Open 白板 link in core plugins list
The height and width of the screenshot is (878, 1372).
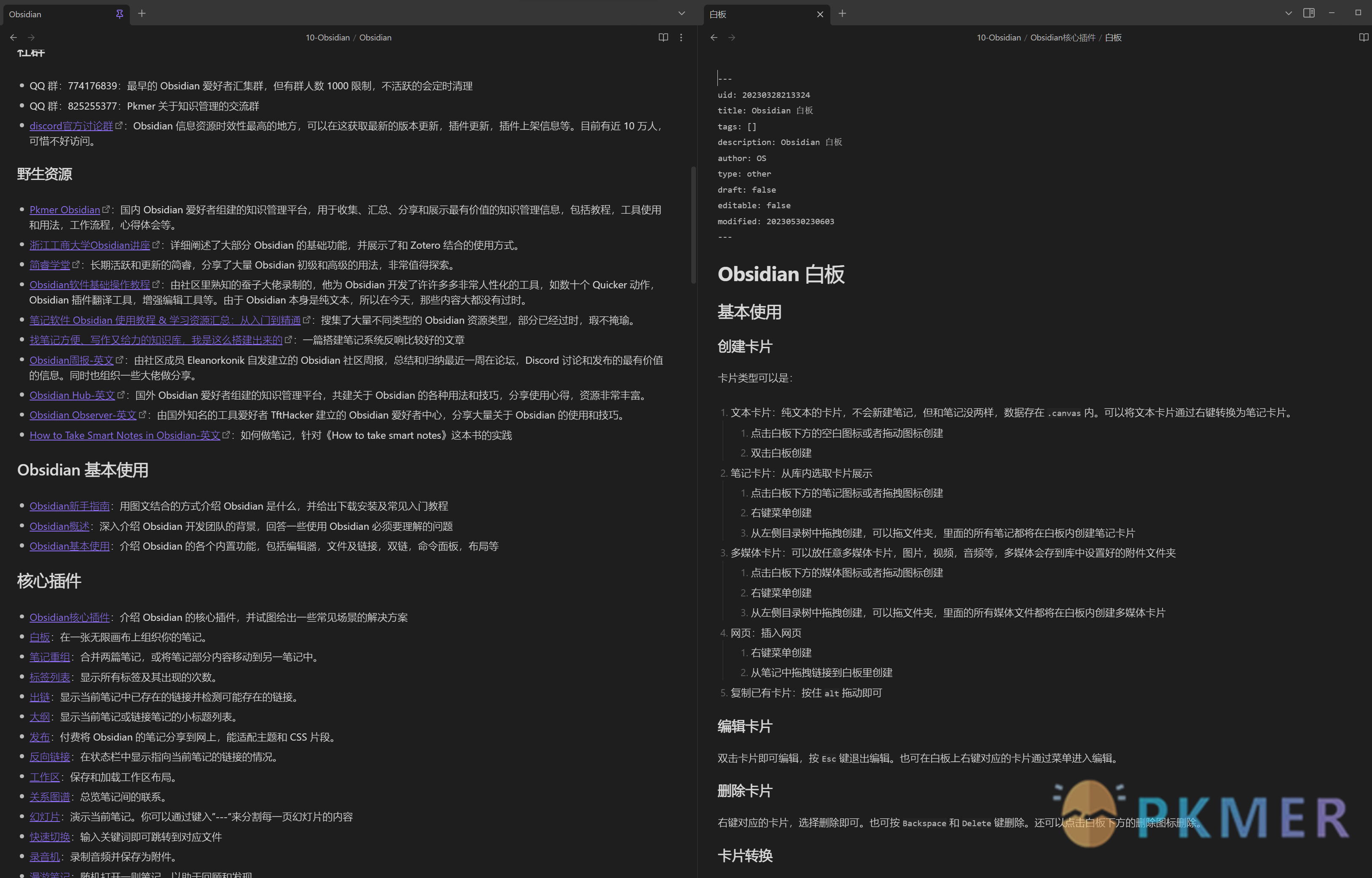[40, 637]
